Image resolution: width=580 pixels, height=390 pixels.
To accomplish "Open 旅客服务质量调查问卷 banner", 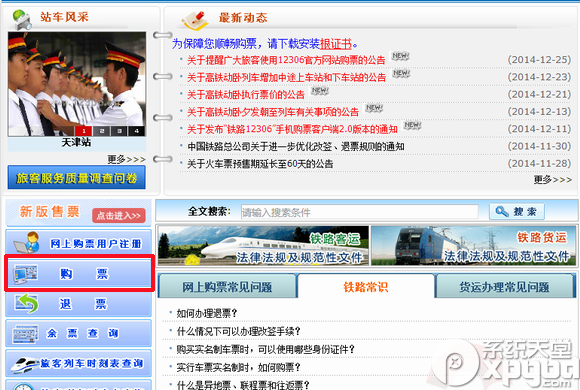I will point(77,178).
